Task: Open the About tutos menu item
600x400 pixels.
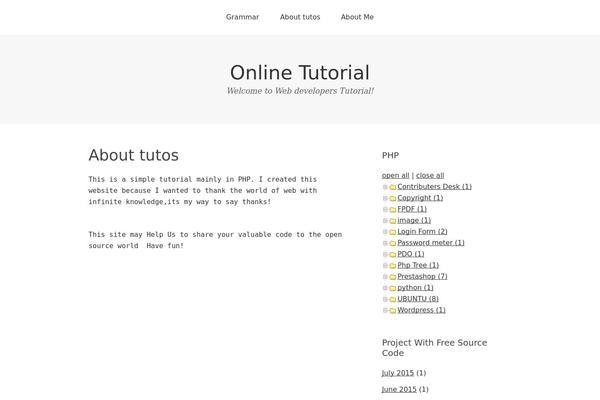Action: click(x=300, y=17)
